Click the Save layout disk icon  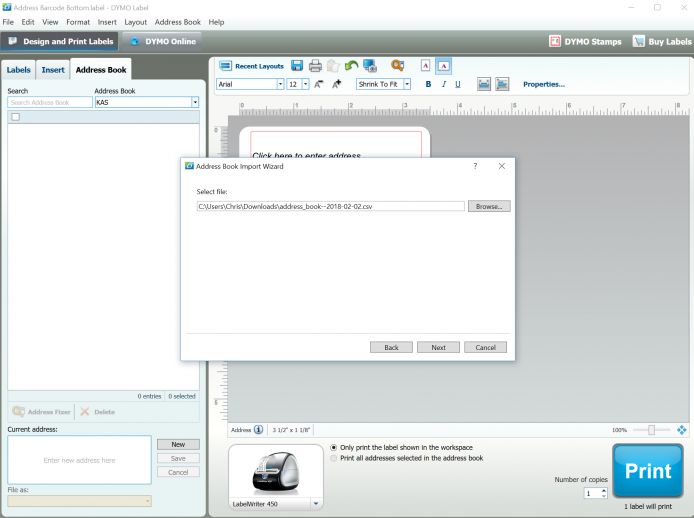(298, 66)
